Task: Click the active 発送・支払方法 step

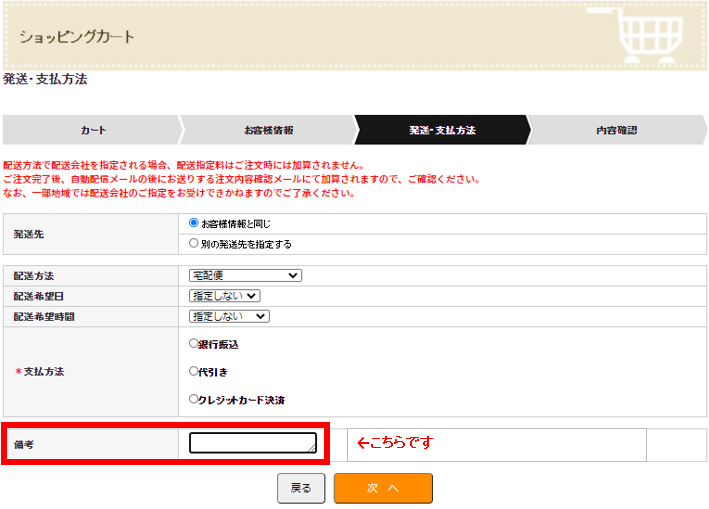Action: pos(441,130)
